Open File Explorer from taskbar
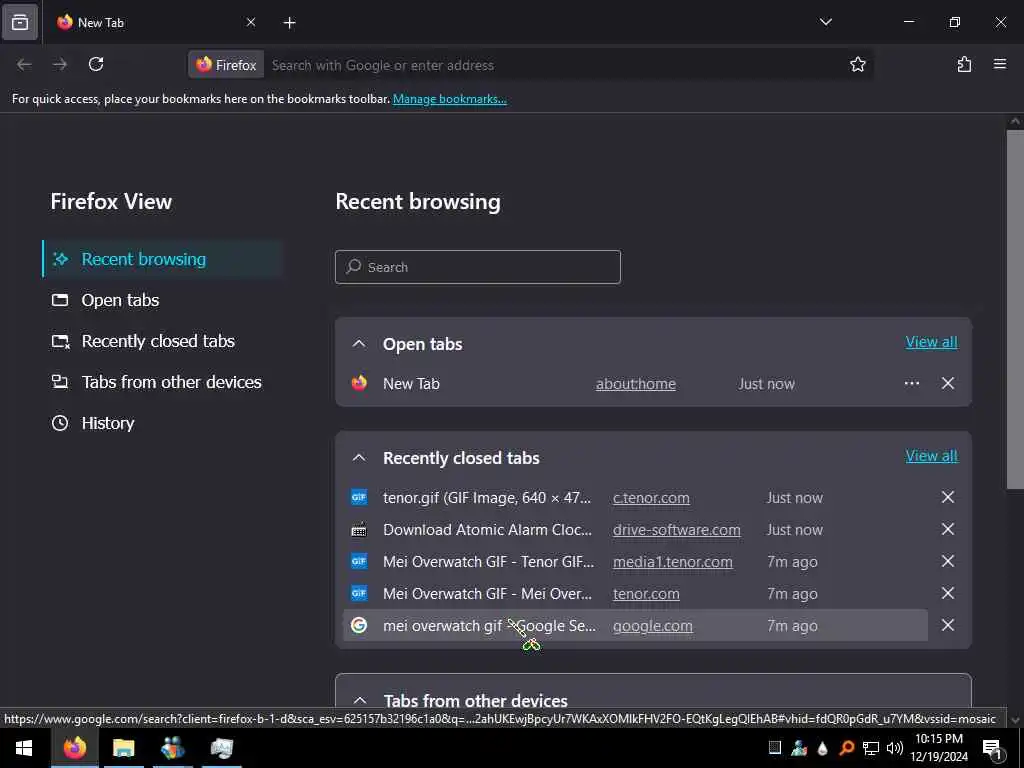Screen dimensions: 1024x768 click(x=123, y=748)
